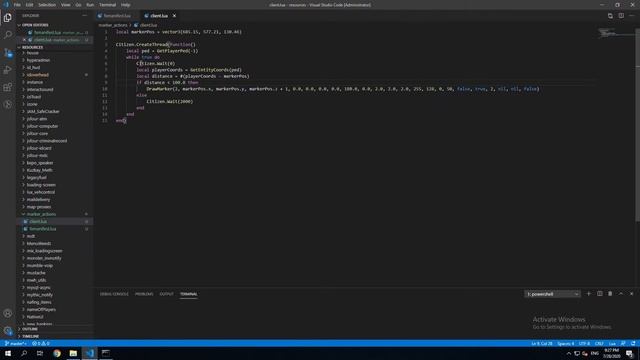The image size is (640, 360).
Task: Expand the JAM_SafeCracker folder
Action: (43, 111)
